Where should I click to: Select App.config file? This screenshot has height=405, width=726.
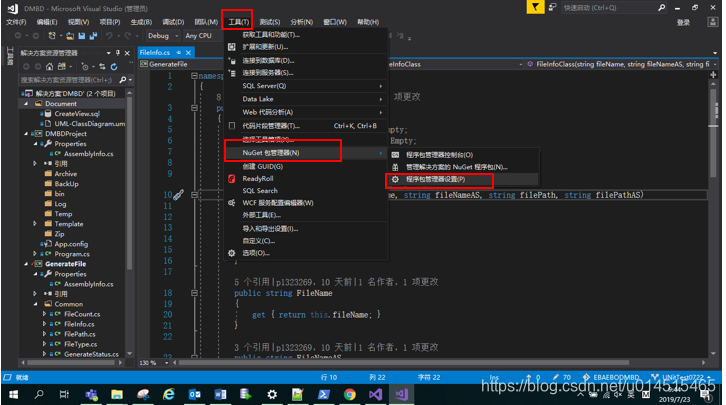(71, 244)
